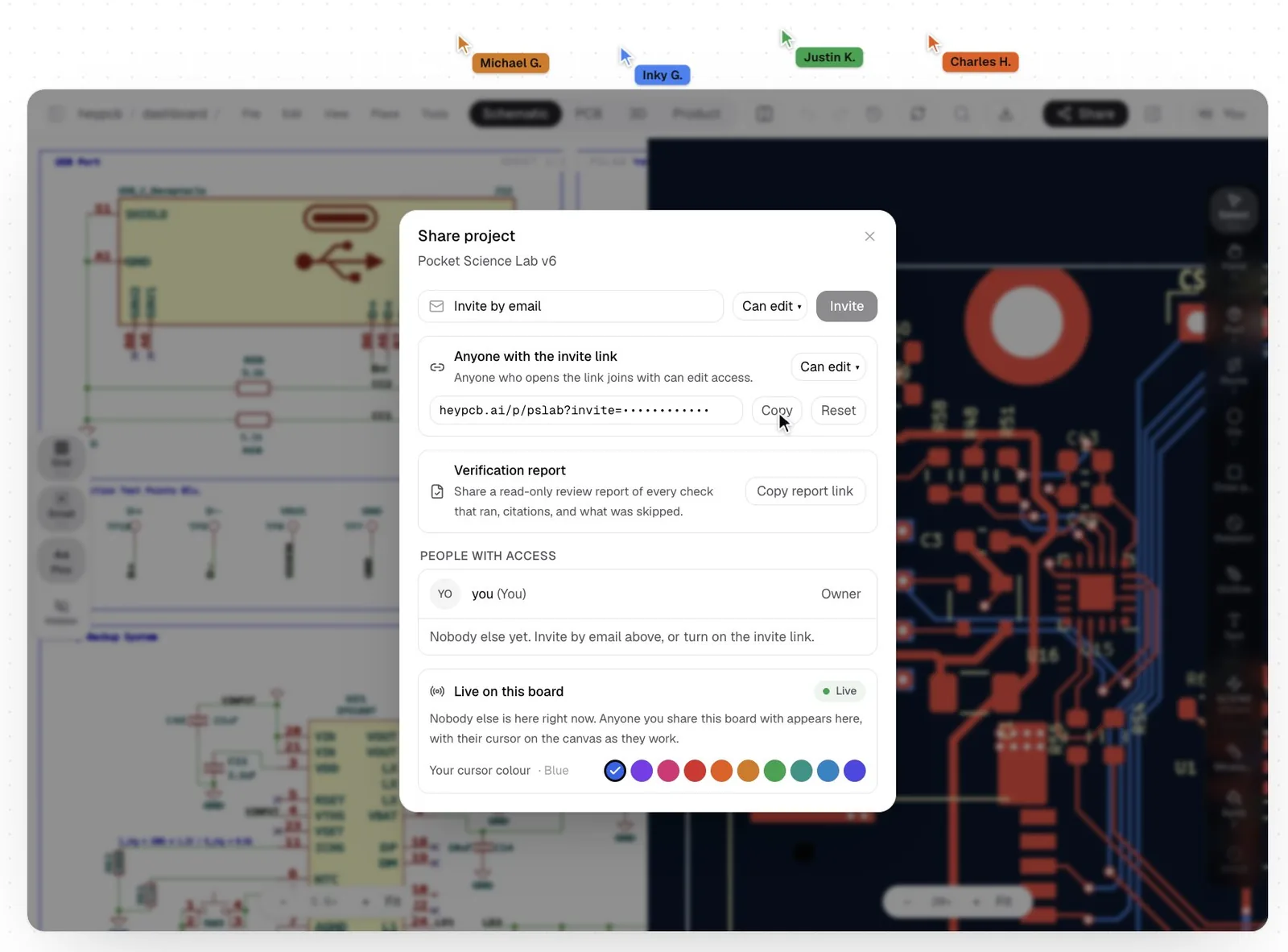Select the checkmarked blue cursor colour
The image size is (1288, 952).
click(615, 771)
